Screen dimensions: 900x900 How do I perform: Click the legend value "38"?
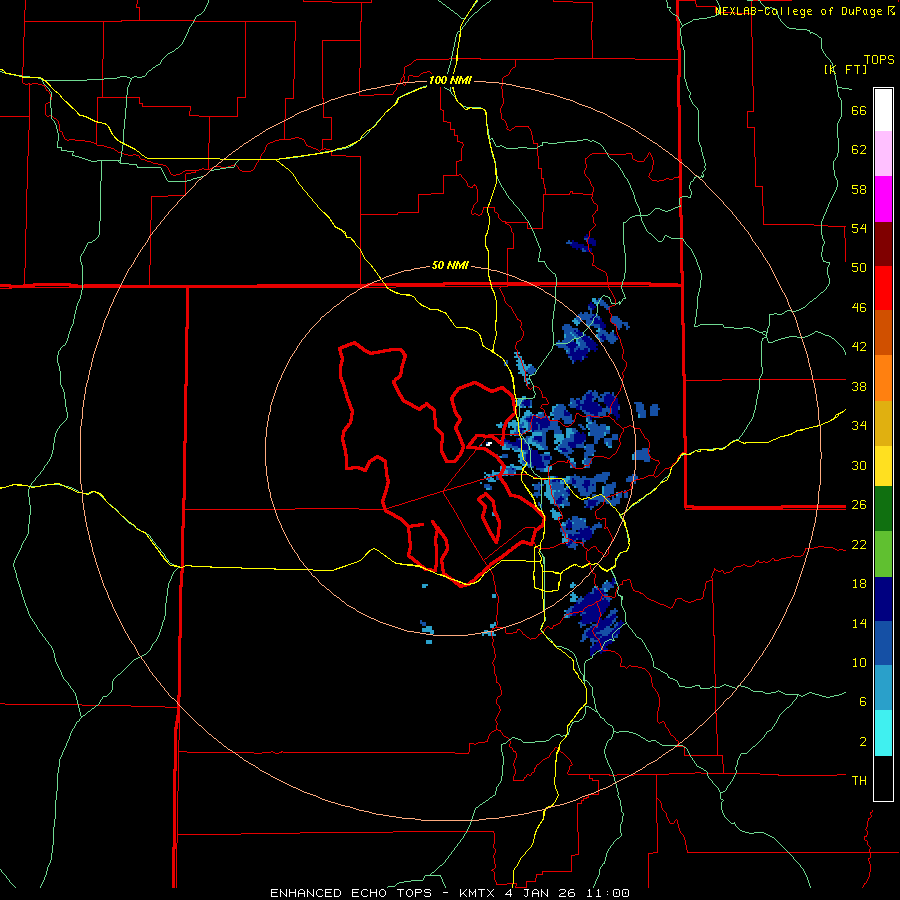tap(859, 386)
